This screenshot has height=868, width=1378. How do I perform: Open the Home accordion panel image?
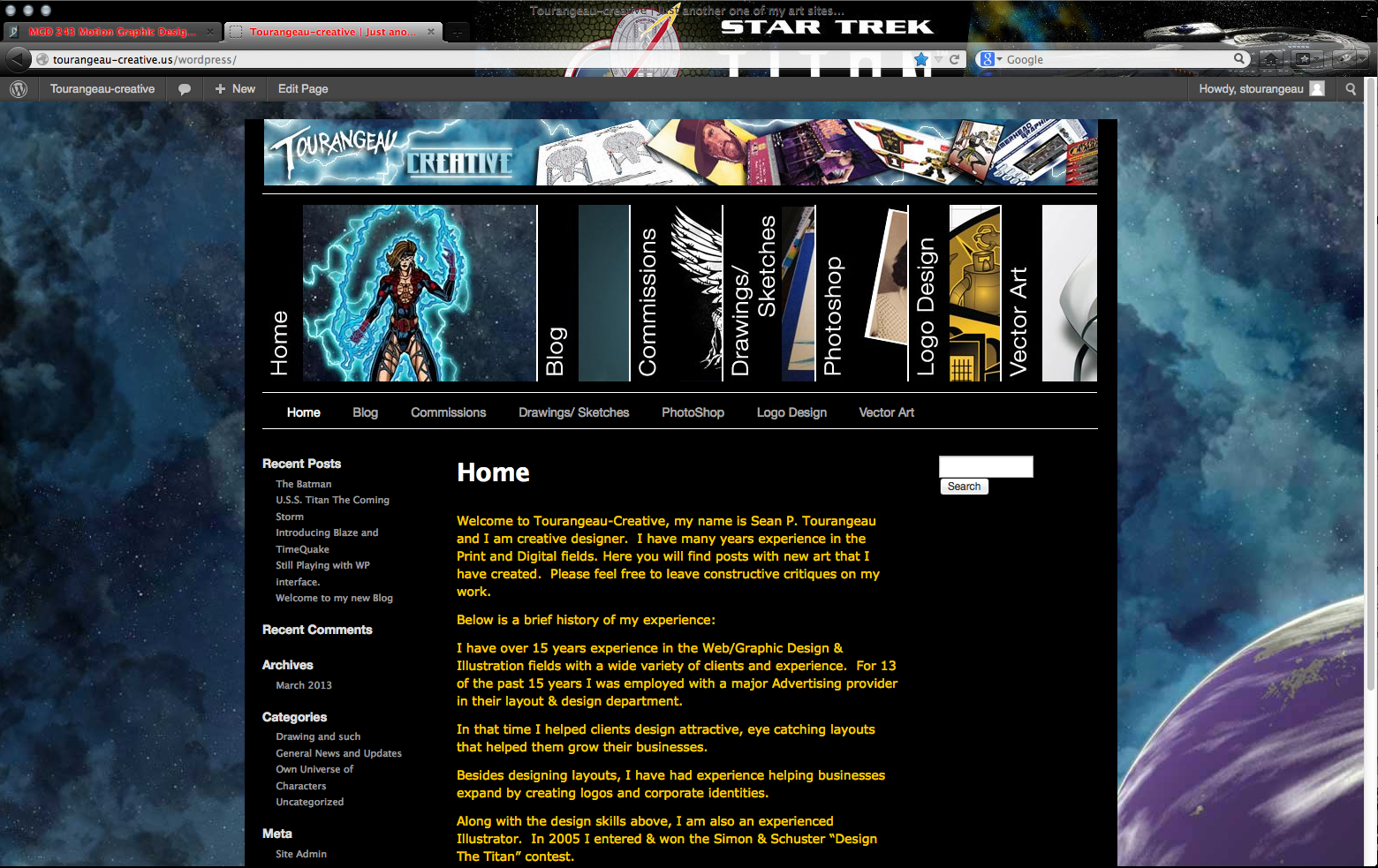(420, 293)
